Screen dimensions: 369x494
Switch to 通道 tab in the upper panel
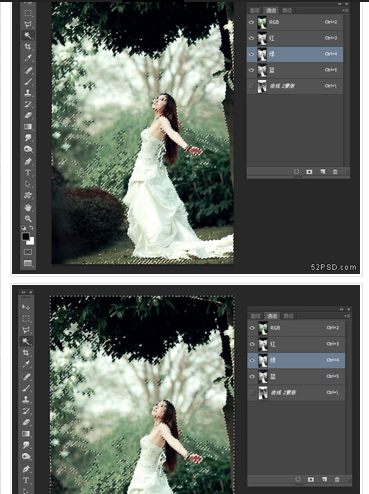271,11
